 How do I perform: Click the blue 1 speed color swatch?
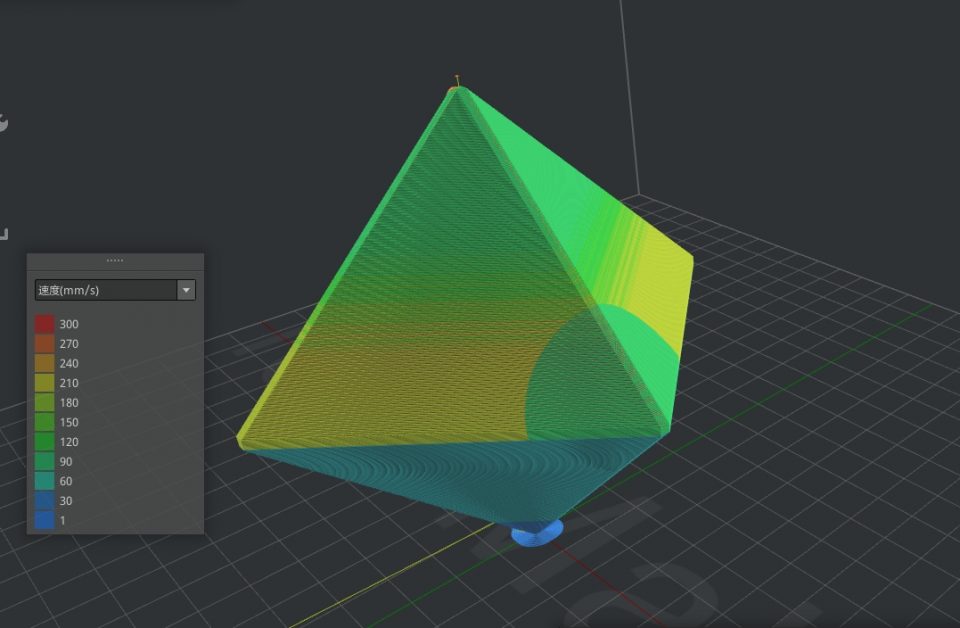tap(45, 520)
